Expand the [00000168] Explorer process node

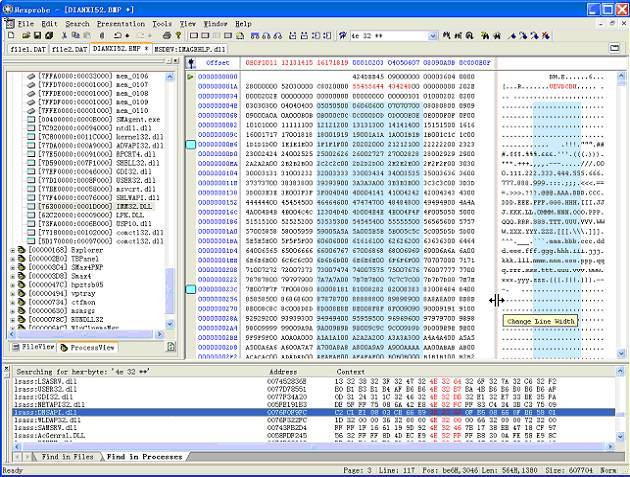pos(12,250)
